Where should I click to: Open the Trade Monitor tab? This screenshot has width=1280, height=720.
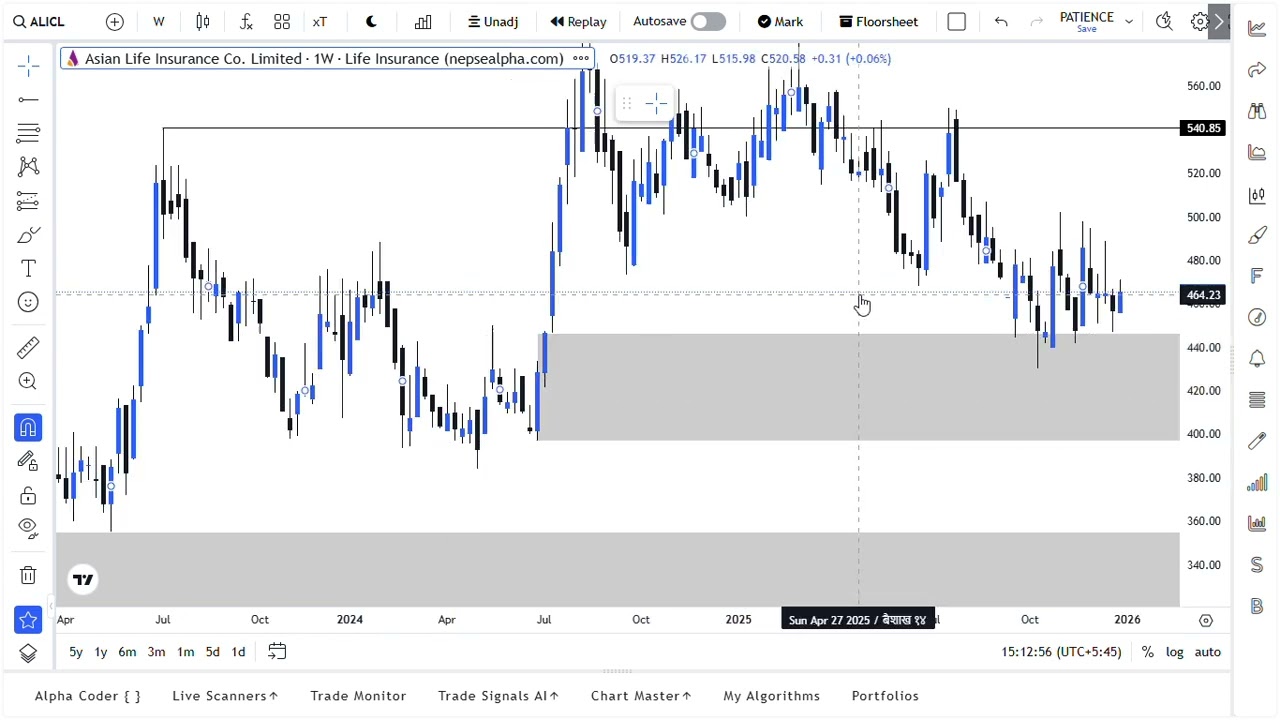[x=358, y=696]
